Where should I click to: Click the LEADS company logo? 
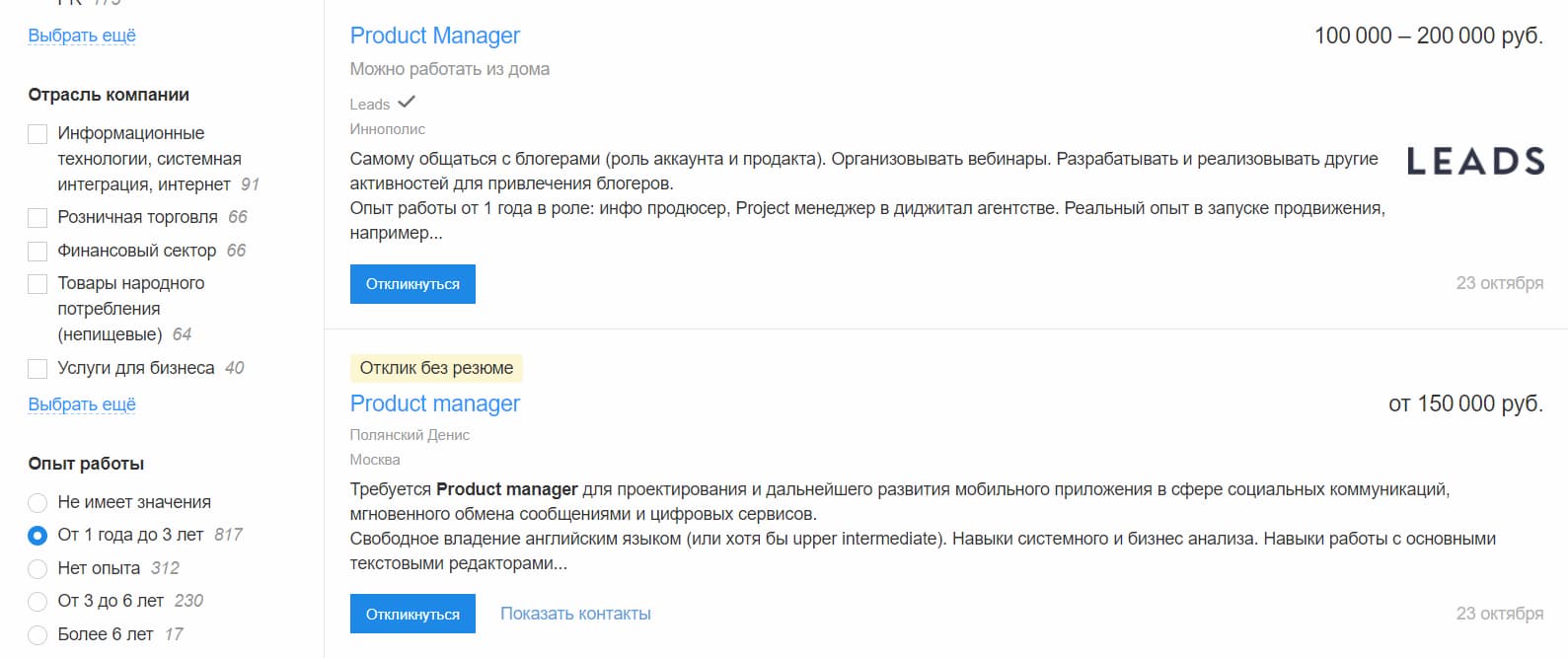(1475, 162)
